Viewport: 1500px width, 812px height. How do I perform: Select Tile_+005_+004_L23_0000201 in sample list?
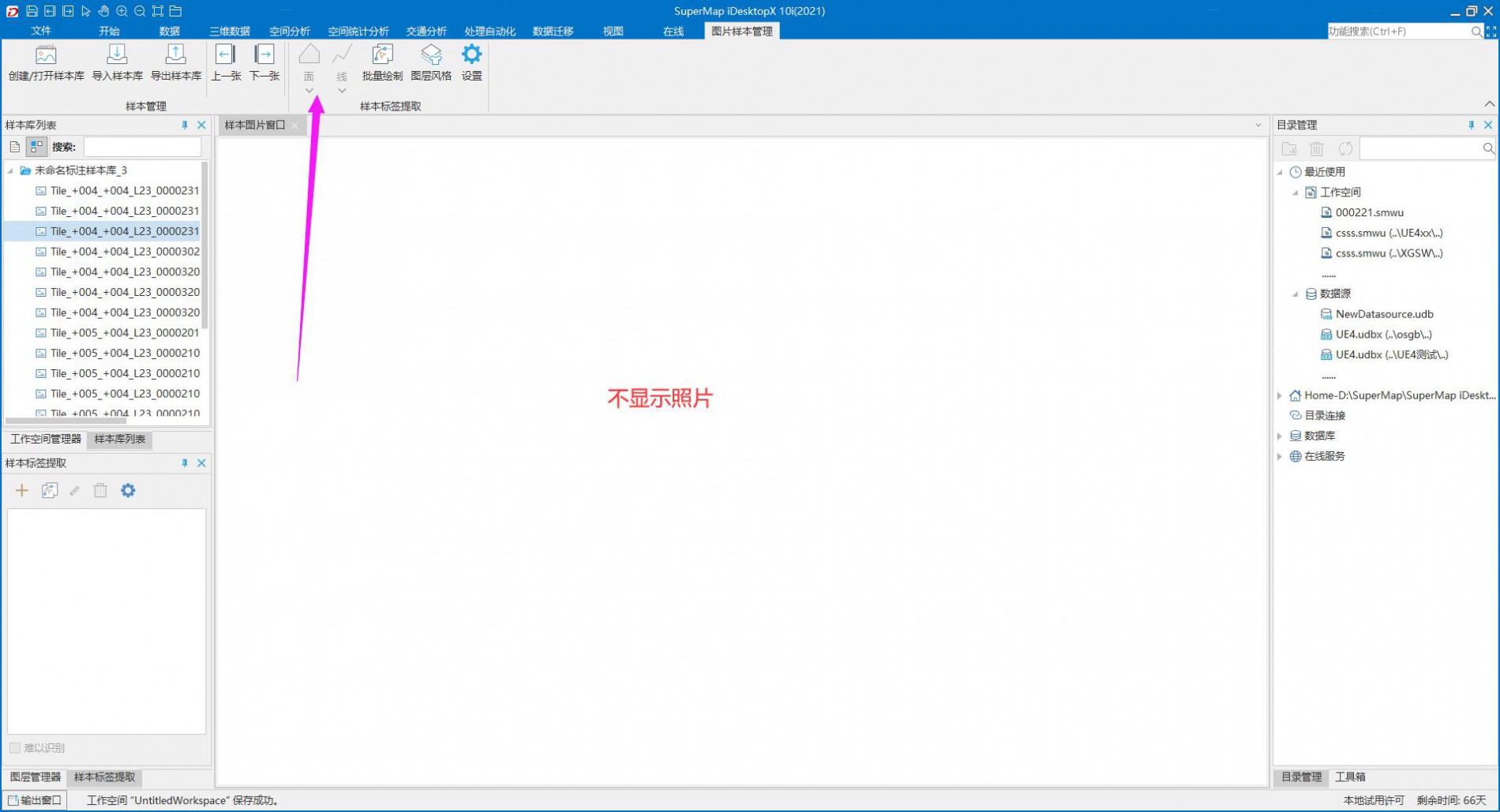point(117,333)
